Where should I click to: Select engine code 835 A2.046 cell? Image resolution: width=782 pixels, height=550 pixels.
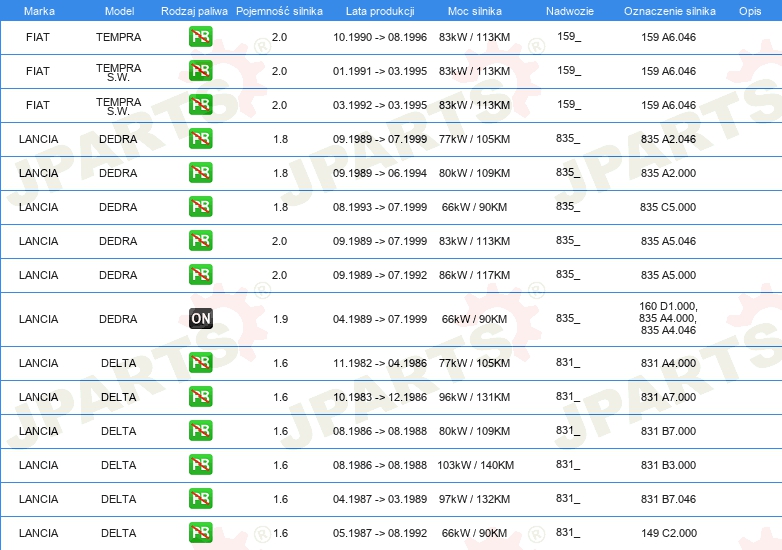[x=668, y=139]
